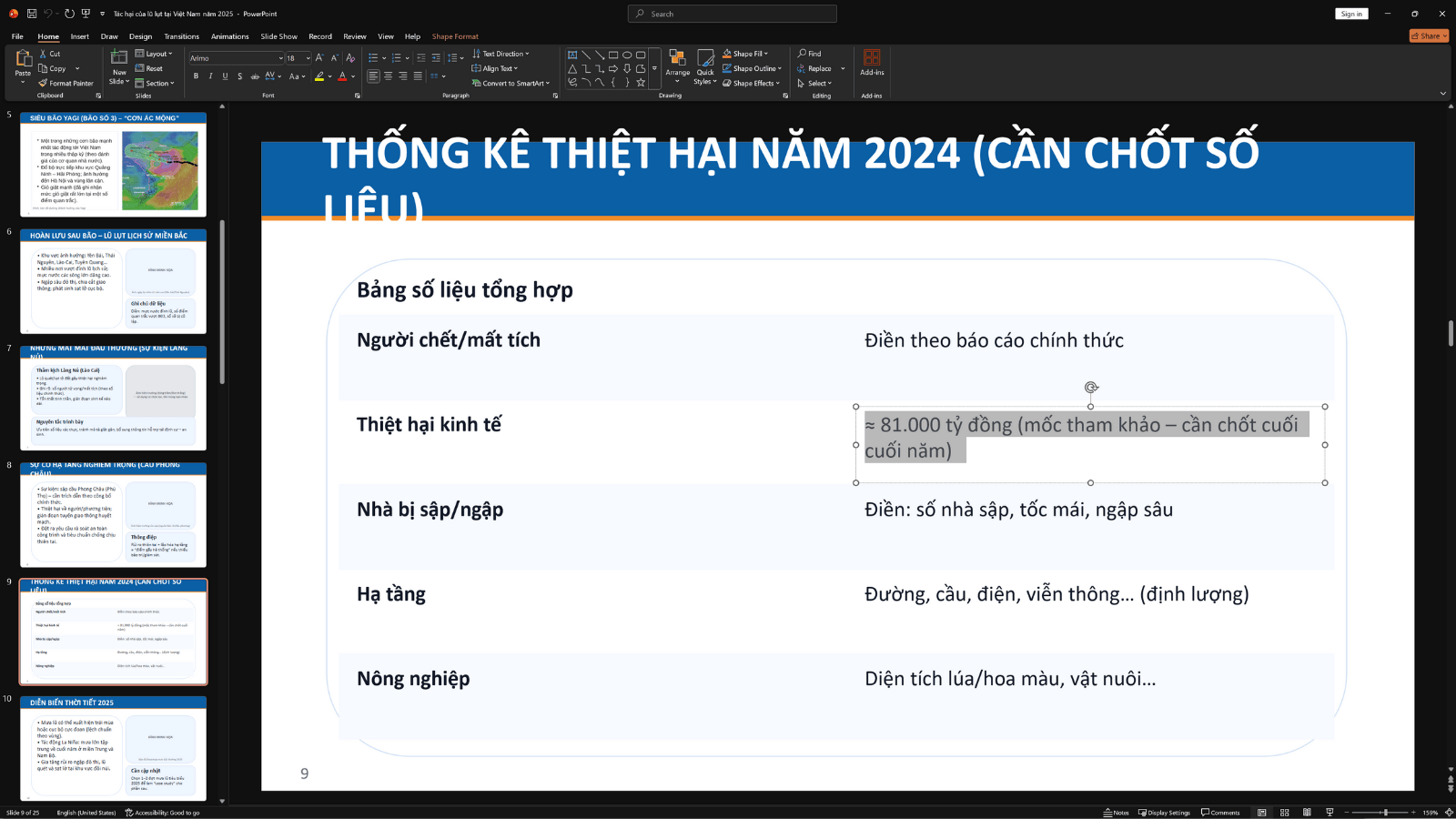The height and width of the screenshot is (819, 1456).
Task: Switch to the Shape Format tab
Action: pos(455,36)
